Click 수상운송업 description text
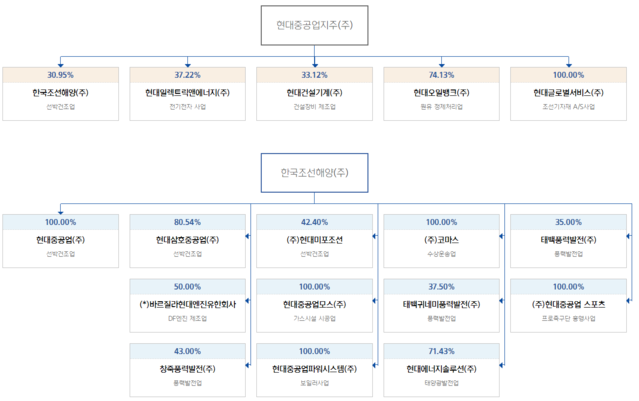Viewport: 639px width, 401px height. [x=441, y=254]
